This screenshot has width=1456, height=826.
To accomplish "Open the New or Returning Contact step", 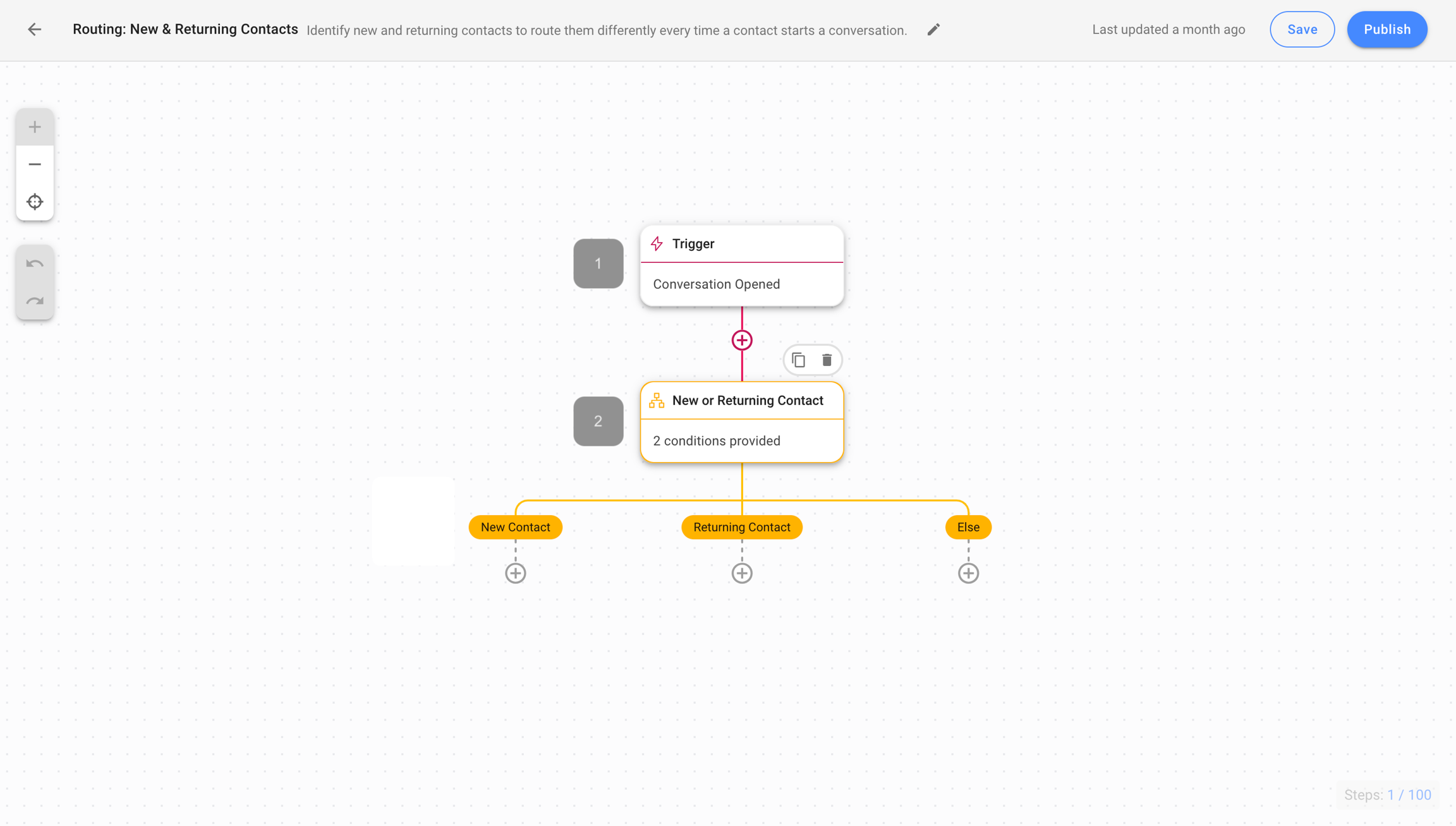I will tap(742, 422).
